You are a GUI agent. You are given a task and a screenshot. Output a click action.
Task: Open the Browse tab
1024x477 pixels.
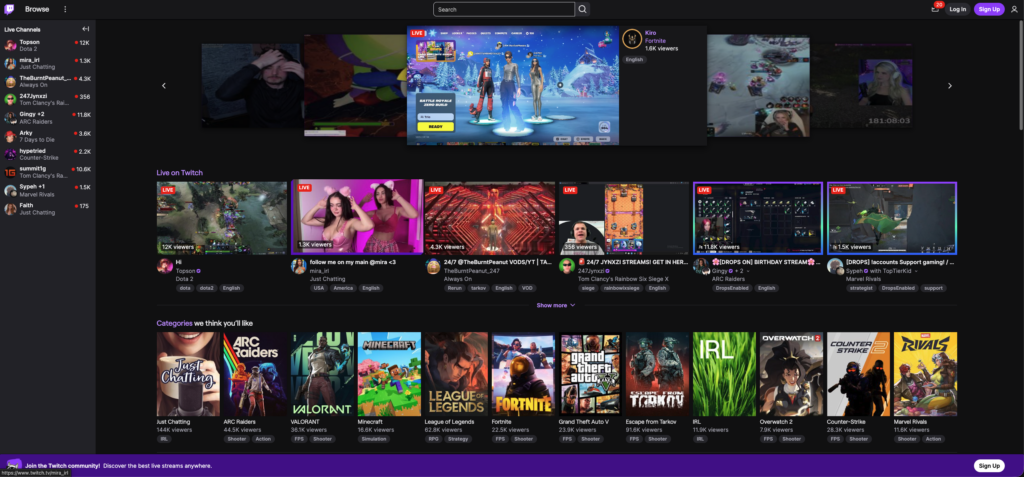click(37, 9)
